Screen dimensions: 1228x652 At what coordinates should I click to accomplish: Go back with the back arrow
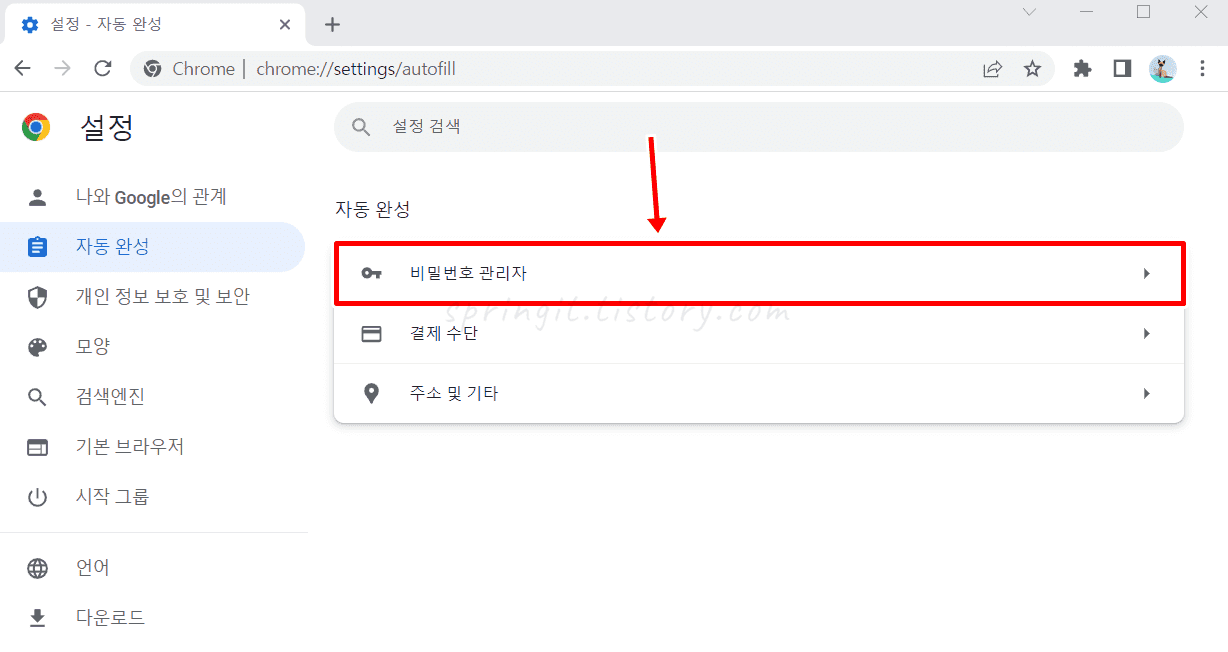[x=22, y=69]
